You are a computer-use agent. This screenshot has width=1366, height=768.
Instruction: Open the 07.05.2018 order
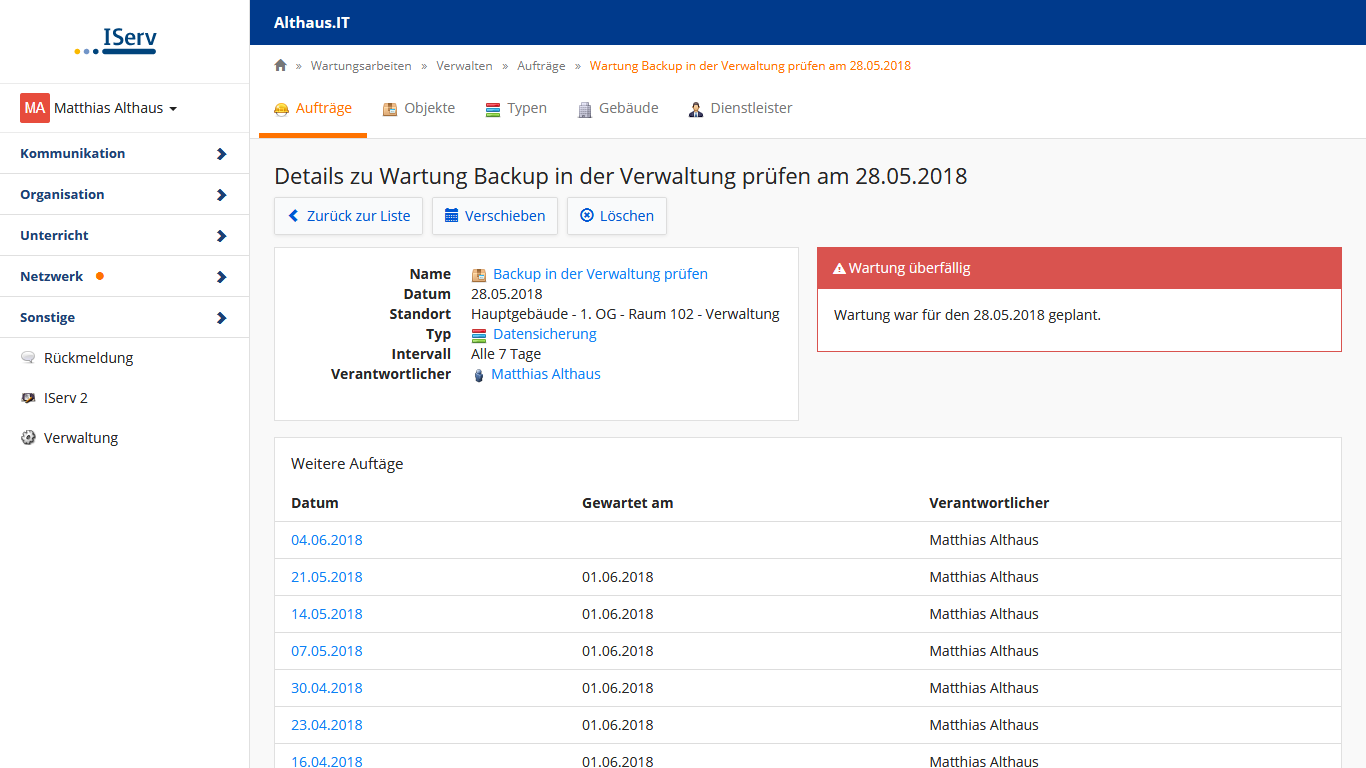tap(327, 651)
